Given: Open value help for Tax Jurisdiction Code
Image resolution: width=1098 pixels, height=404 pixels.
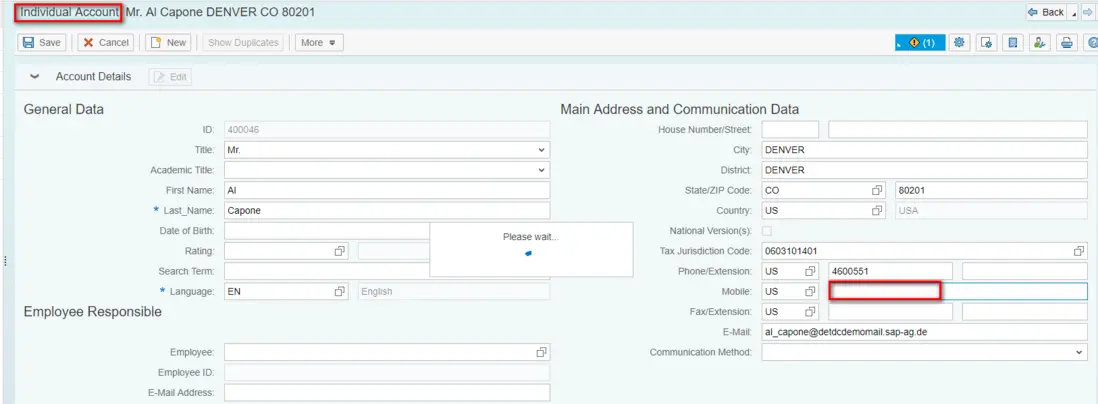Looking at the screenshot, I should (x=1079, y=250).
